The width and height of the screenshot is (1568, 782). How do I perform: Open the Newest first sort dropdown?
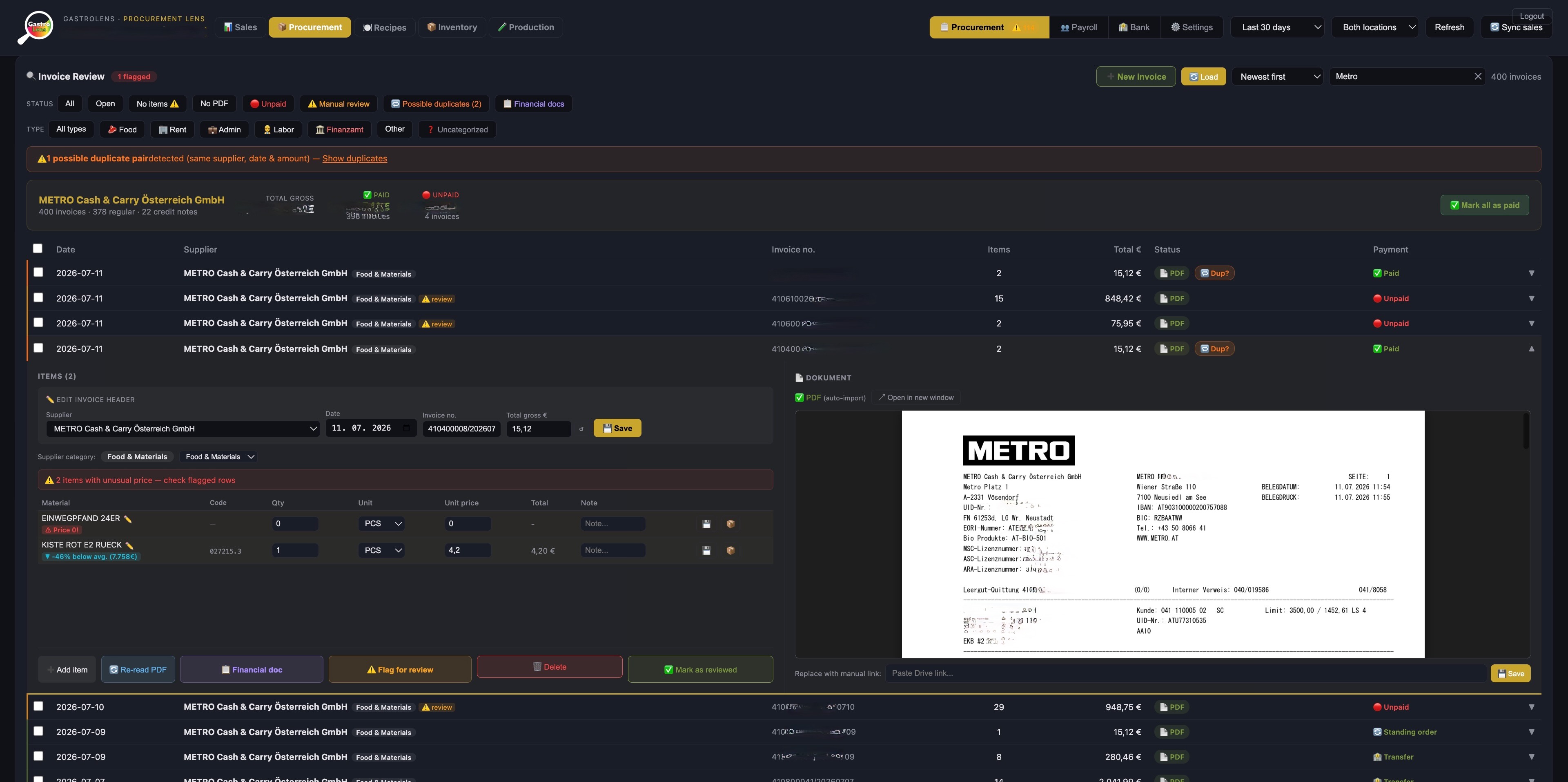[x=1277, y=77]
